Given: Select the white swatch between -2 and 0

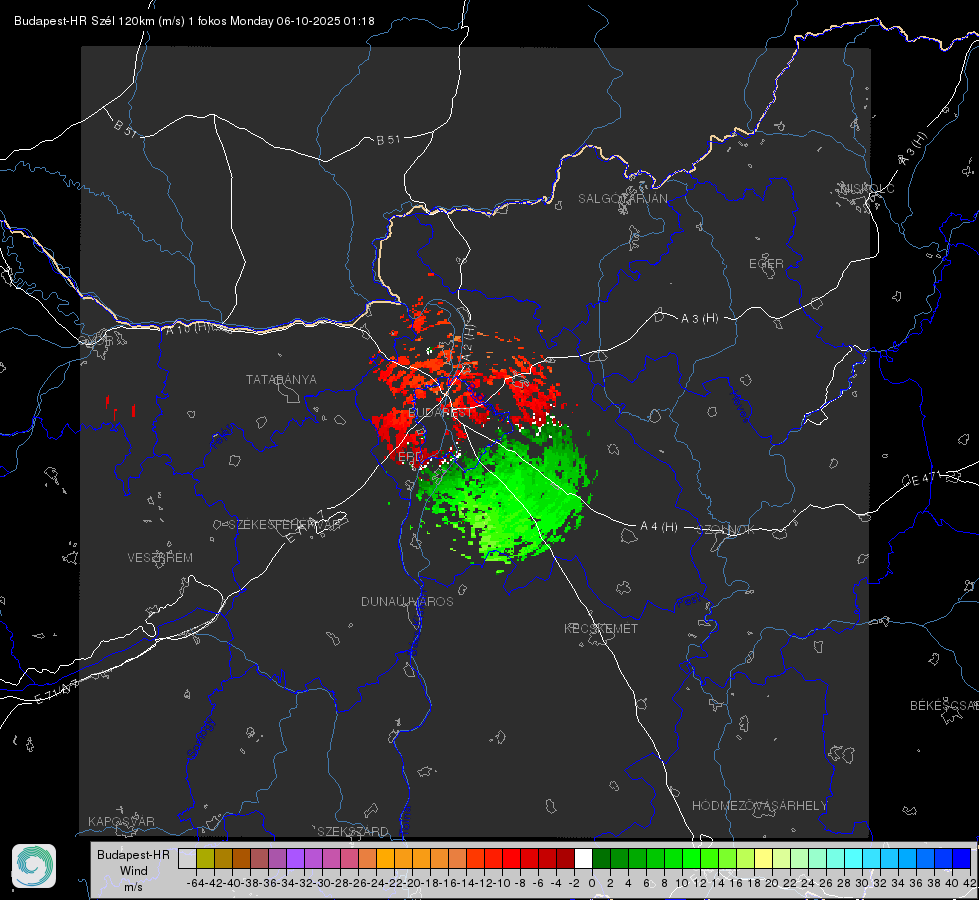Looking at the screenshot, I should point(583,858).
